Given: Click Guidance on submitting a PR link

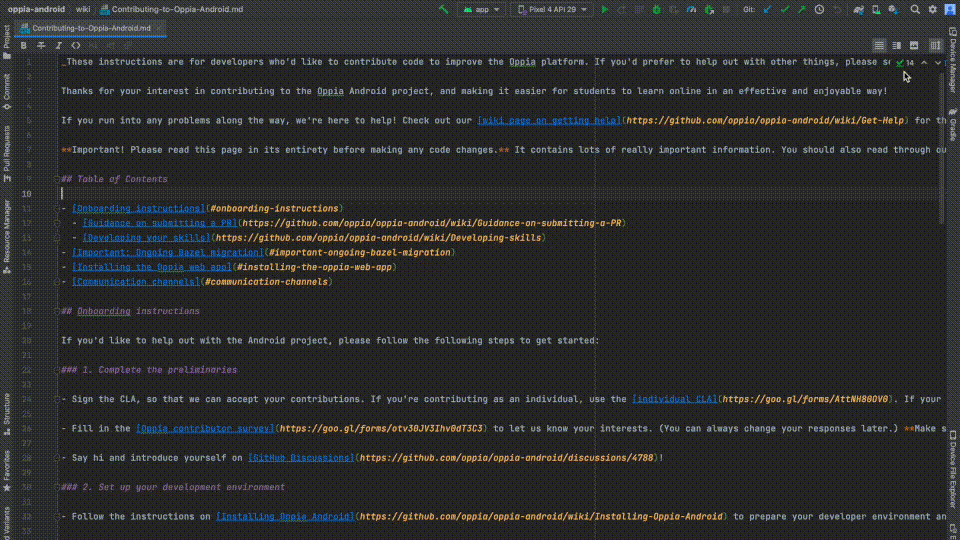Looking at the screenshot, I should [x=160, y=223].
